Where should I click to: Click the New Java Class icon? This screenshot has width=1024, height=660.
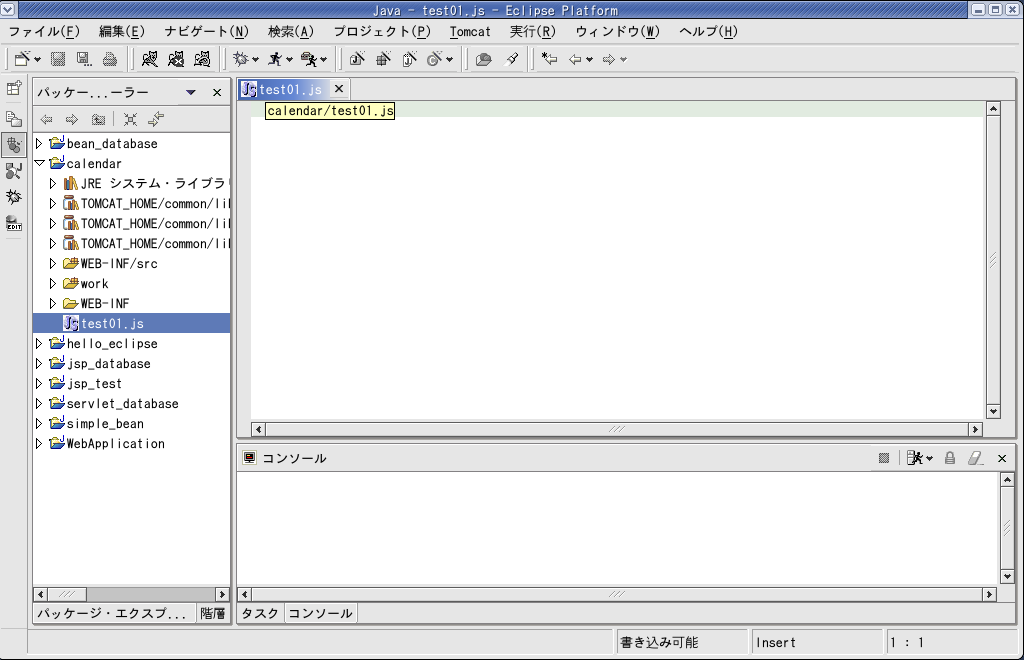[x=435, y=59]
